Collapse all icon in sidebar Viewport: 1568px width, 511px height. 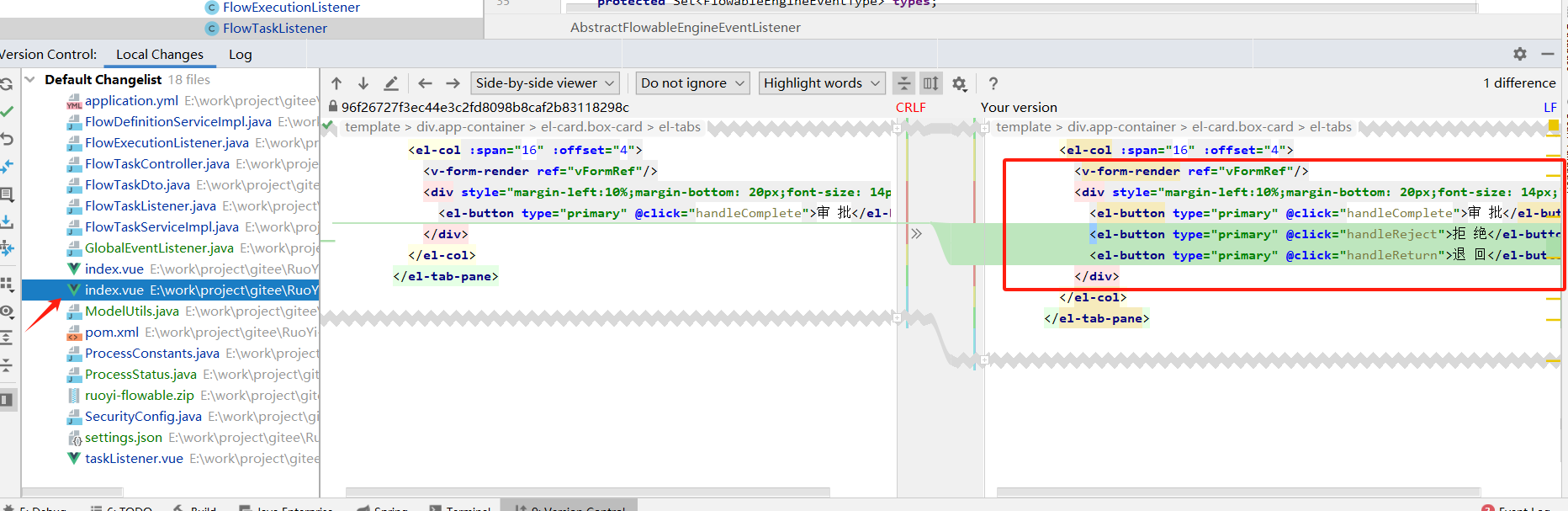pyautogui.click(x=6, y=365)
